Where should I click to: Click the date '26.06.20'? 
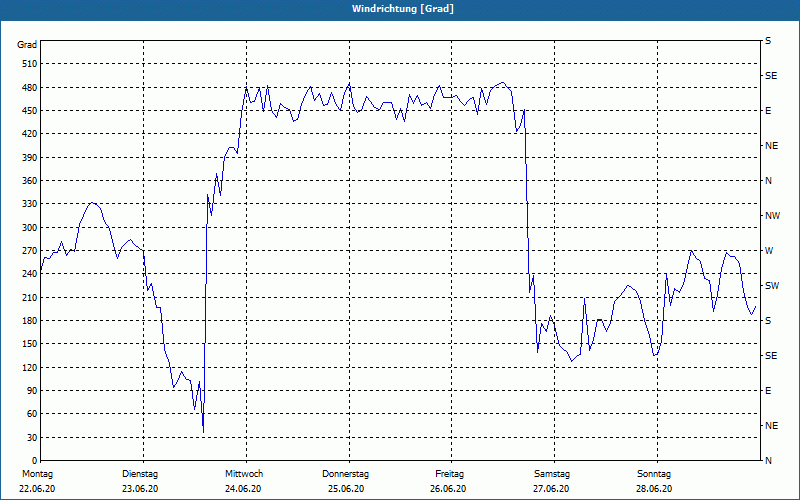[448, 489]
